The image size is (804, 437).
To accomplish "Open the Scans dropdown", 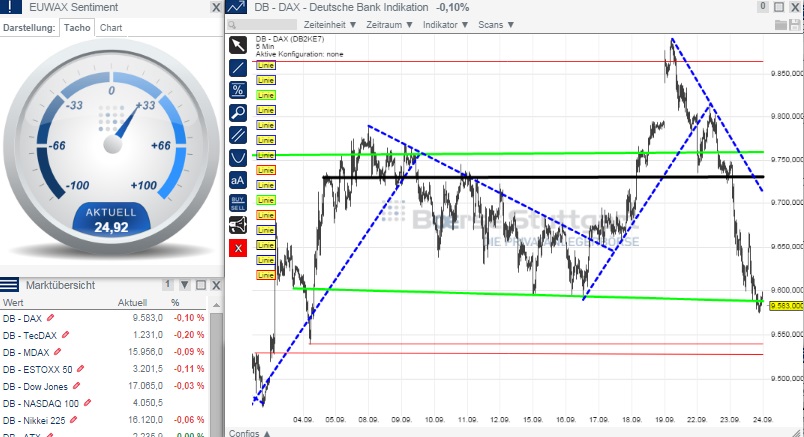I will pos(496,25).
